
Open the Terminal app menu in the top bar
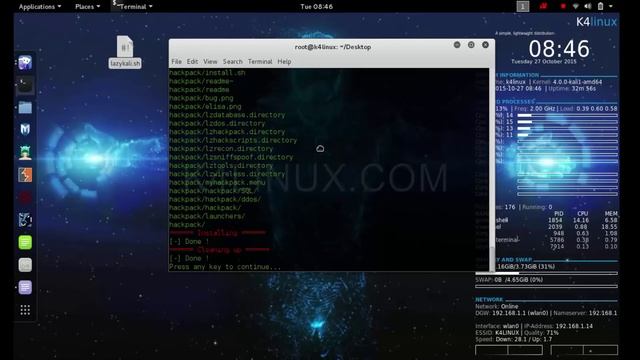[133, 7]
